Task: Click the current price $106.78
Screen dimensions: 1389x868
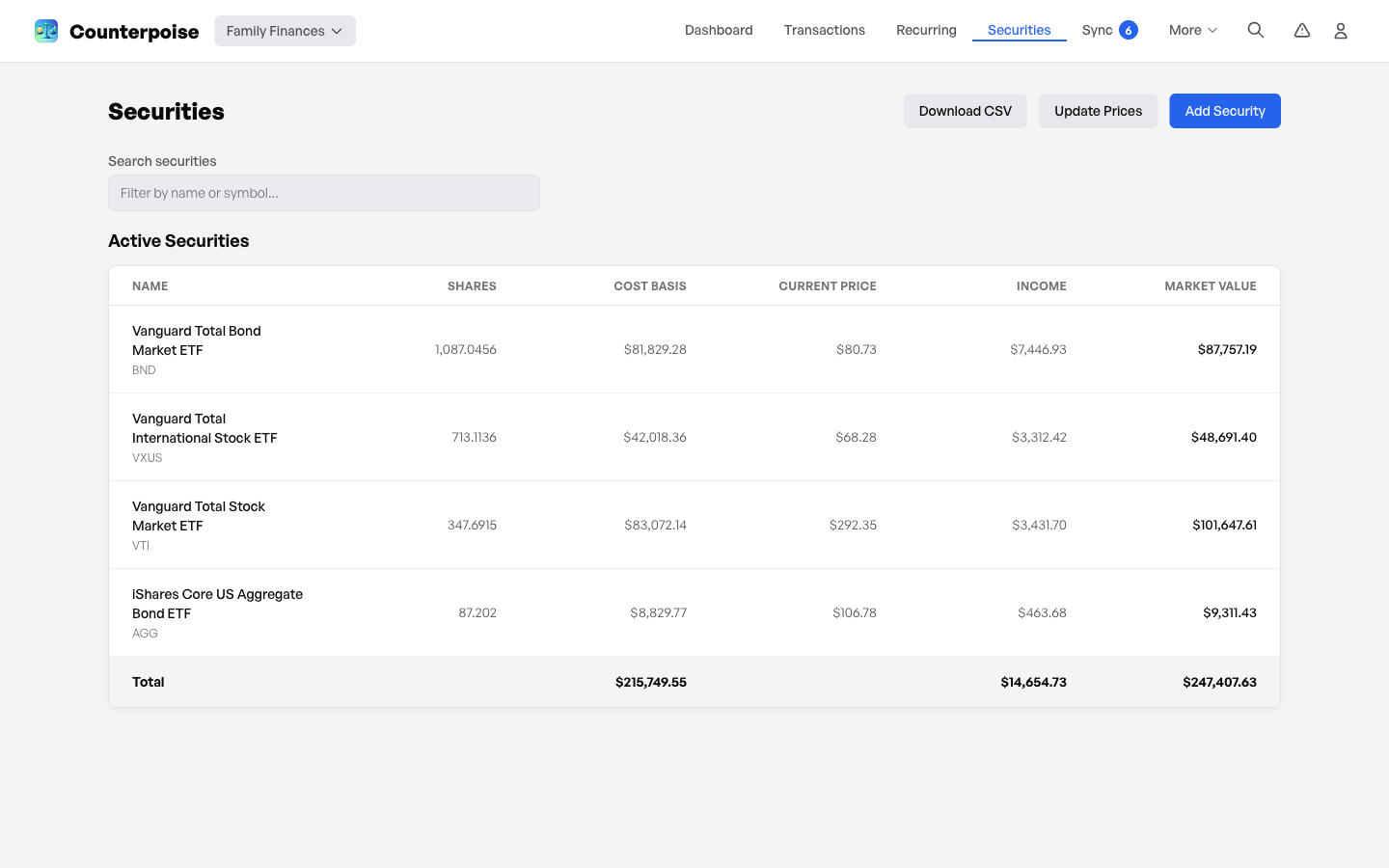Action: tap(855, 612)
